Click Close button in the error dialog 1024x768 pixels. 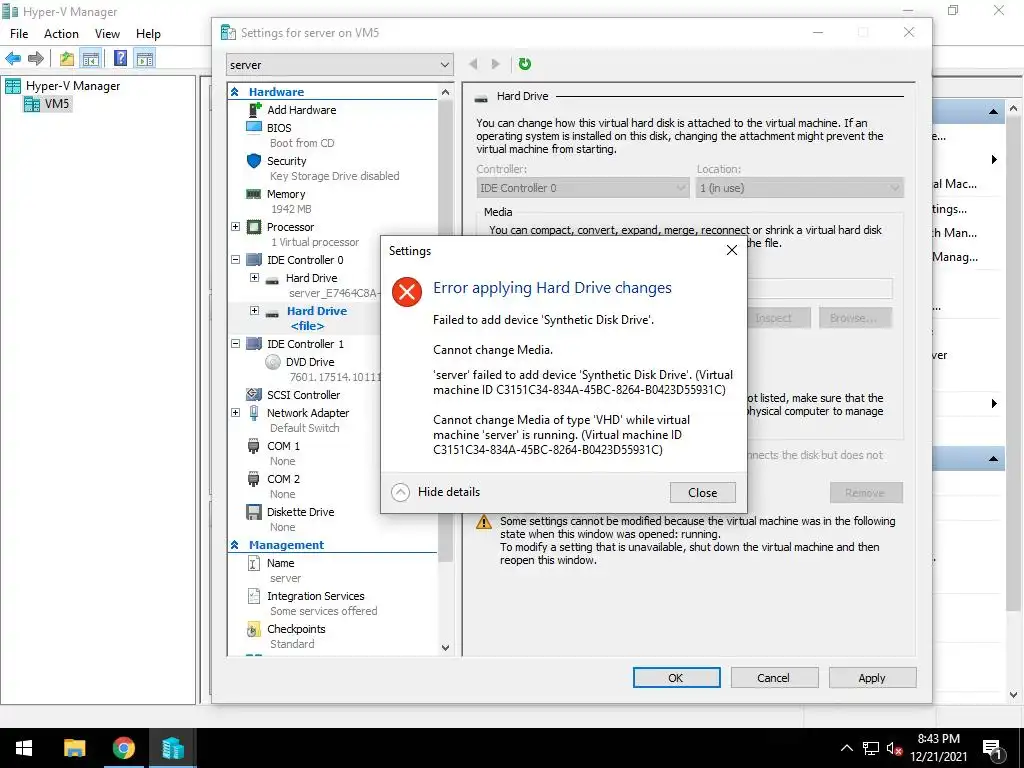coord(703,493)
